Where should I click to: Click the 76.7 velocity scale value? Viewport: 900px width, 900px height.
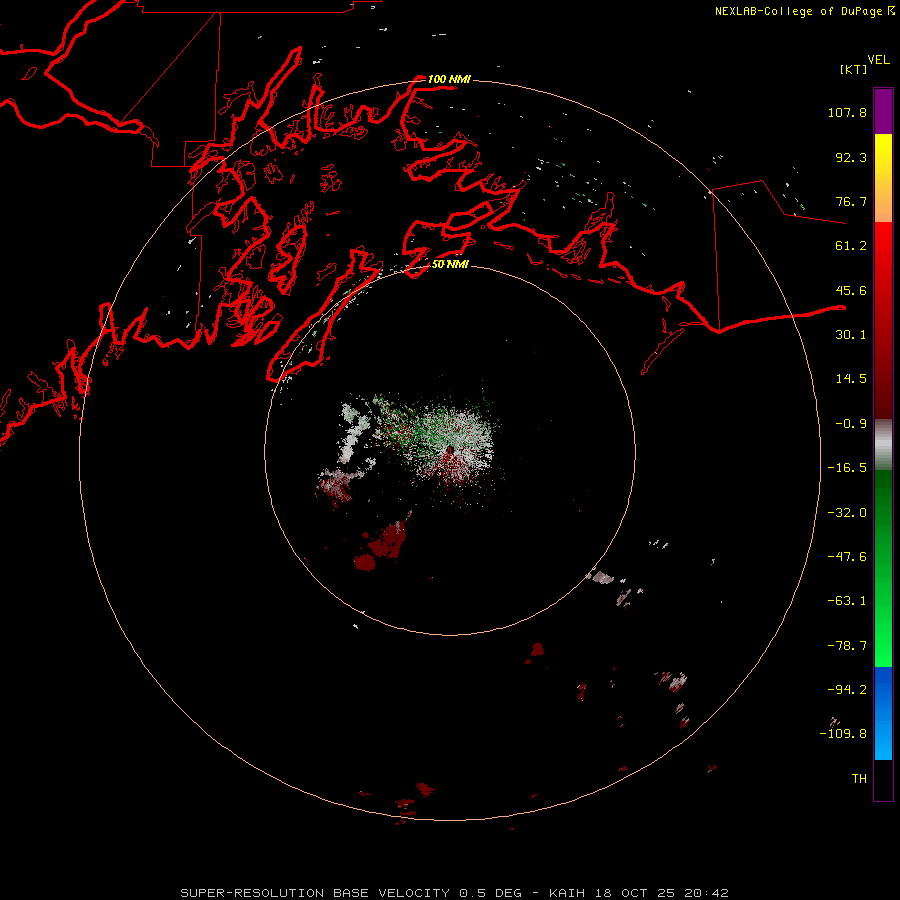coord(851,201)
